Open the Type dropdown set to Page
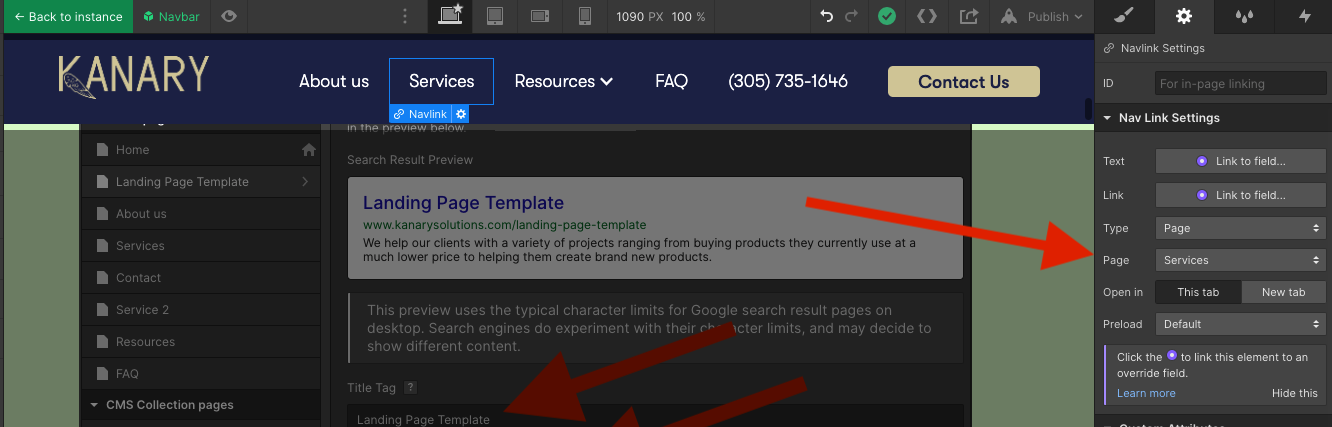1332x427 pixels. coord(1241,228)
